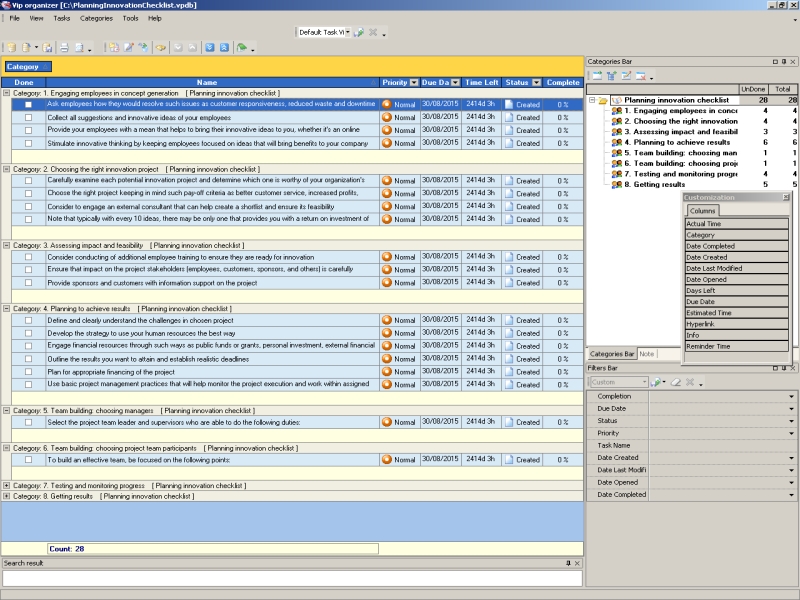Click the save filter preset icon in Filters Bar
The height and width of the screenshot is (600, 800).
tap(657, 382)
